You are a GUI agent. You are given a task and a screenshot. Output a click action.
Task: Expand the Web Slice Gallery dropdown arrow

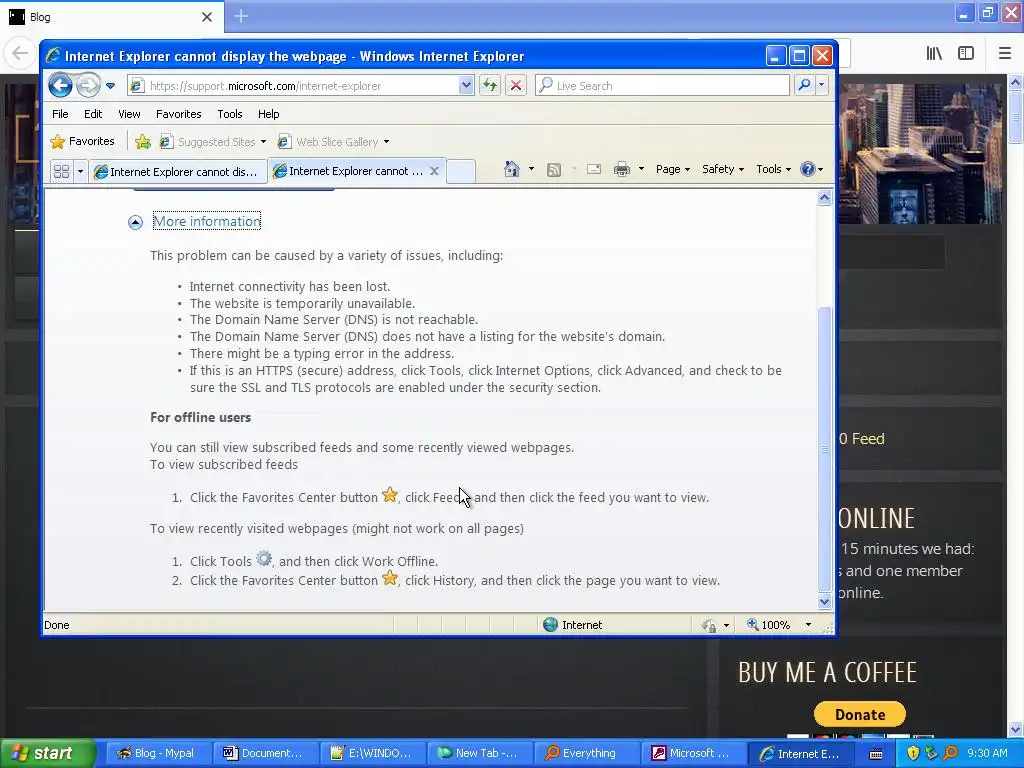tap(387, 142)
